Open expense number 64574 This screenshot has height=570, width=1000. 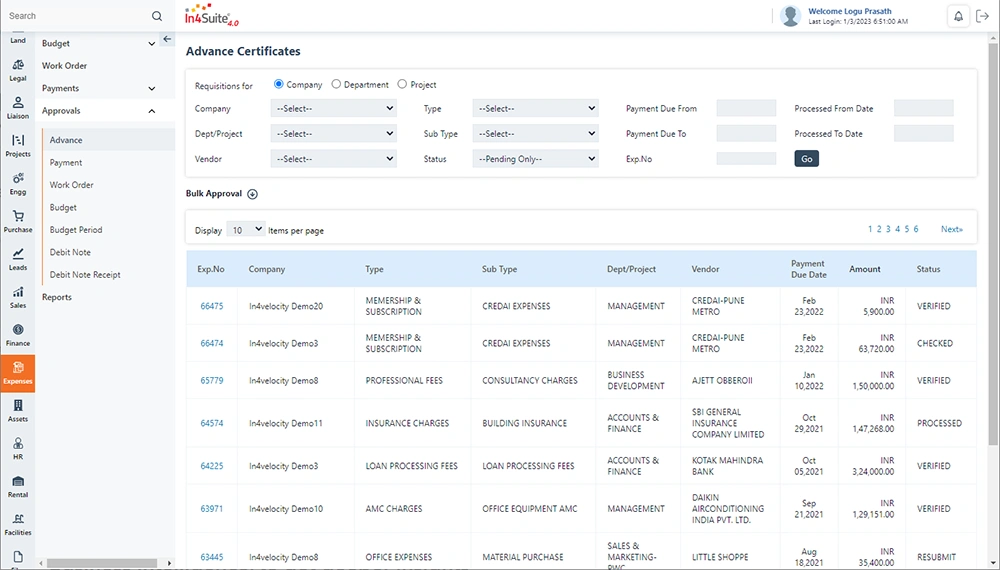coord(212,423)
